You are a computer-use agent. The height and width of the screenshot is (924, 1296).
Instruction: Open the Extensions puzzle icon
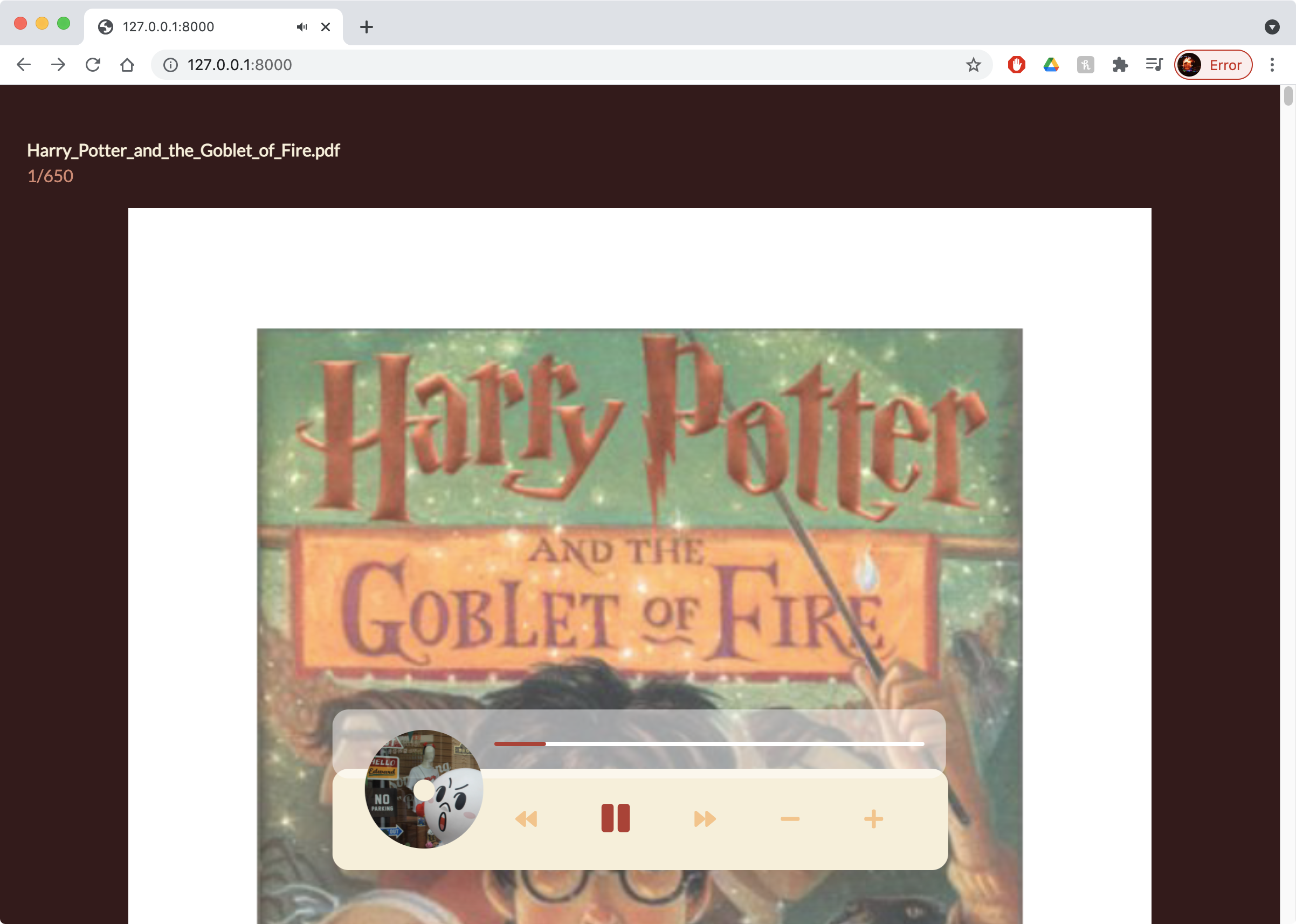pyautogui.click(x=1120, y=65)
